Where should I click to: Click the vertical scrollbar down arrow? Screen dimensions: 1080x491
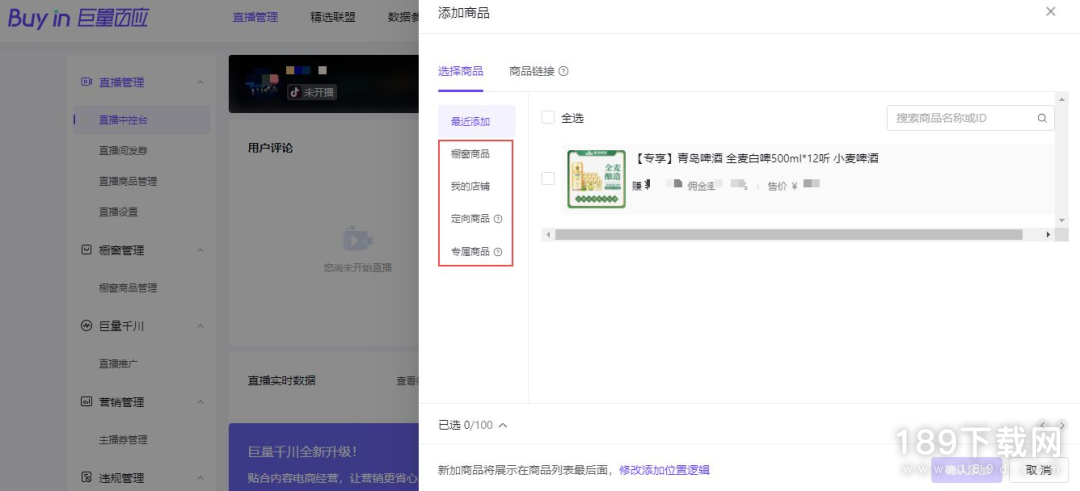pos(1062,220)
